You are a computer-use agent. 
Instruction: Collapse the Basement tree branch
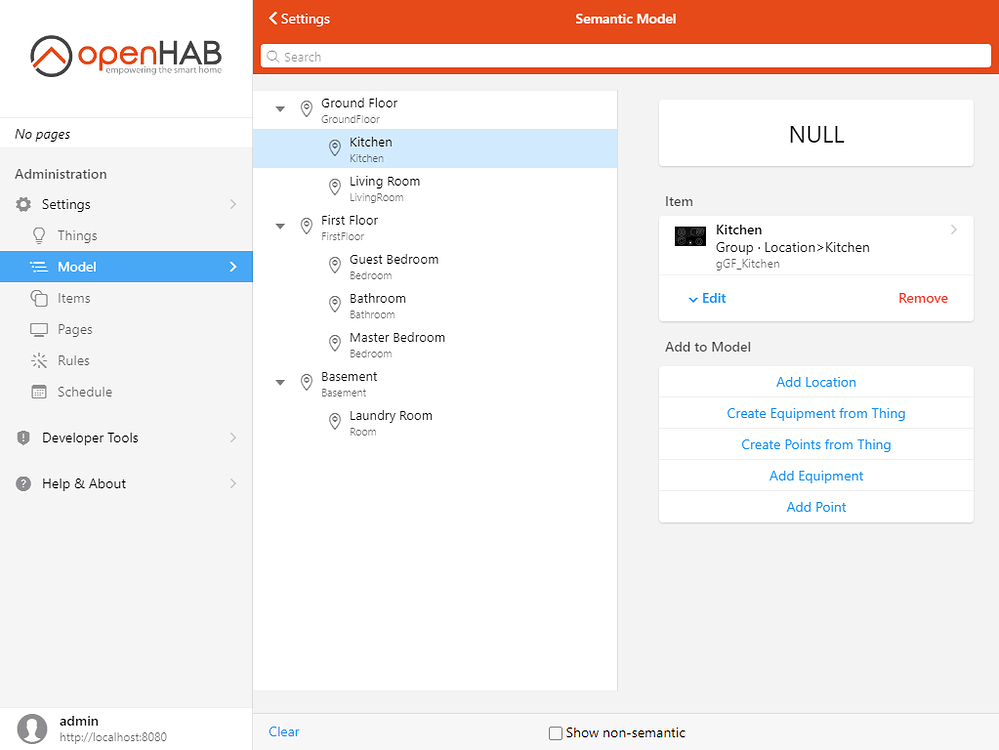(x=280, y=382)
